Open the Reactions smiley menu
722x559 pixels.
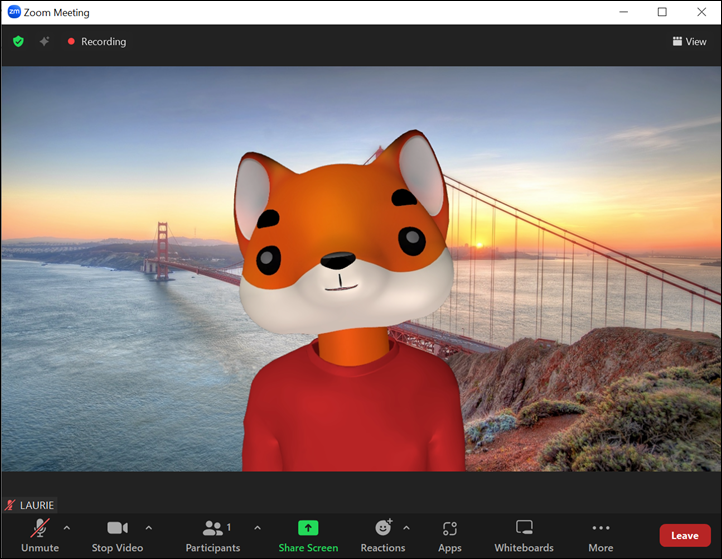383,535
